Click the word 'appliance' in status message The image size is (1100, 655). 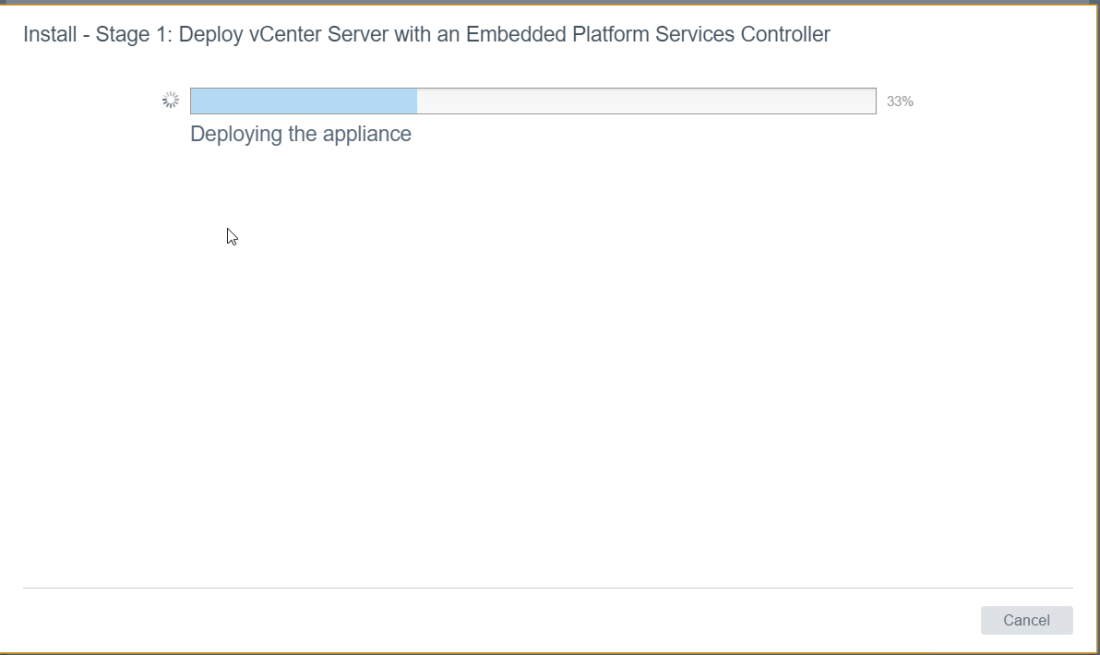(367, 134)
